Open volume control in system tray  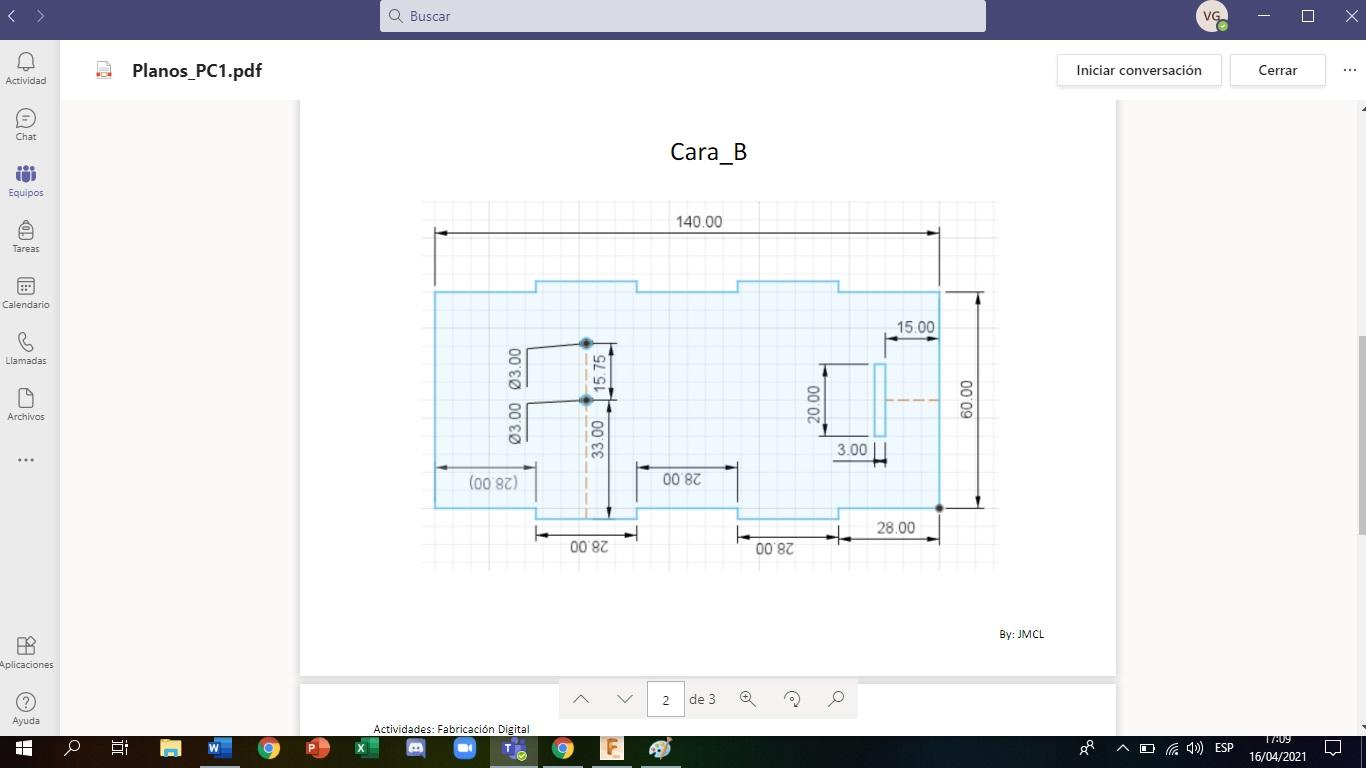coord(1195,748)
